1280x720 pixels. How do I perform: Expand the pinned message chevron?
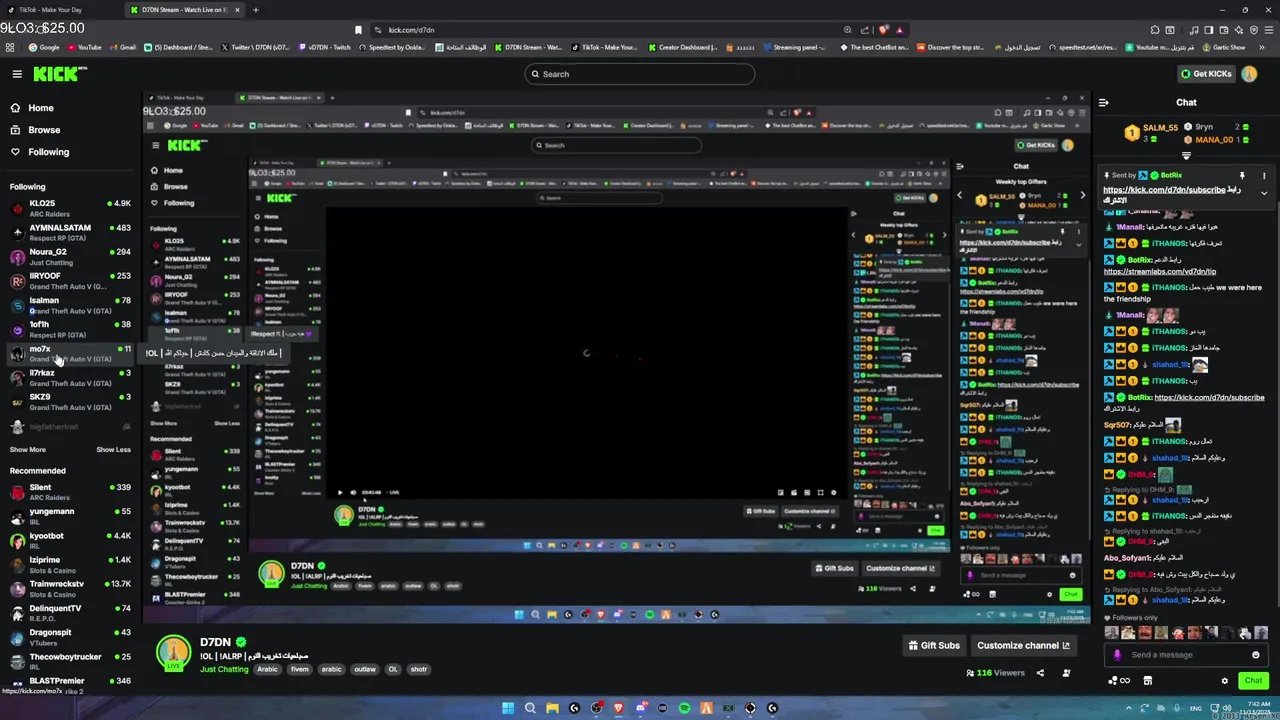(1264, 193)
